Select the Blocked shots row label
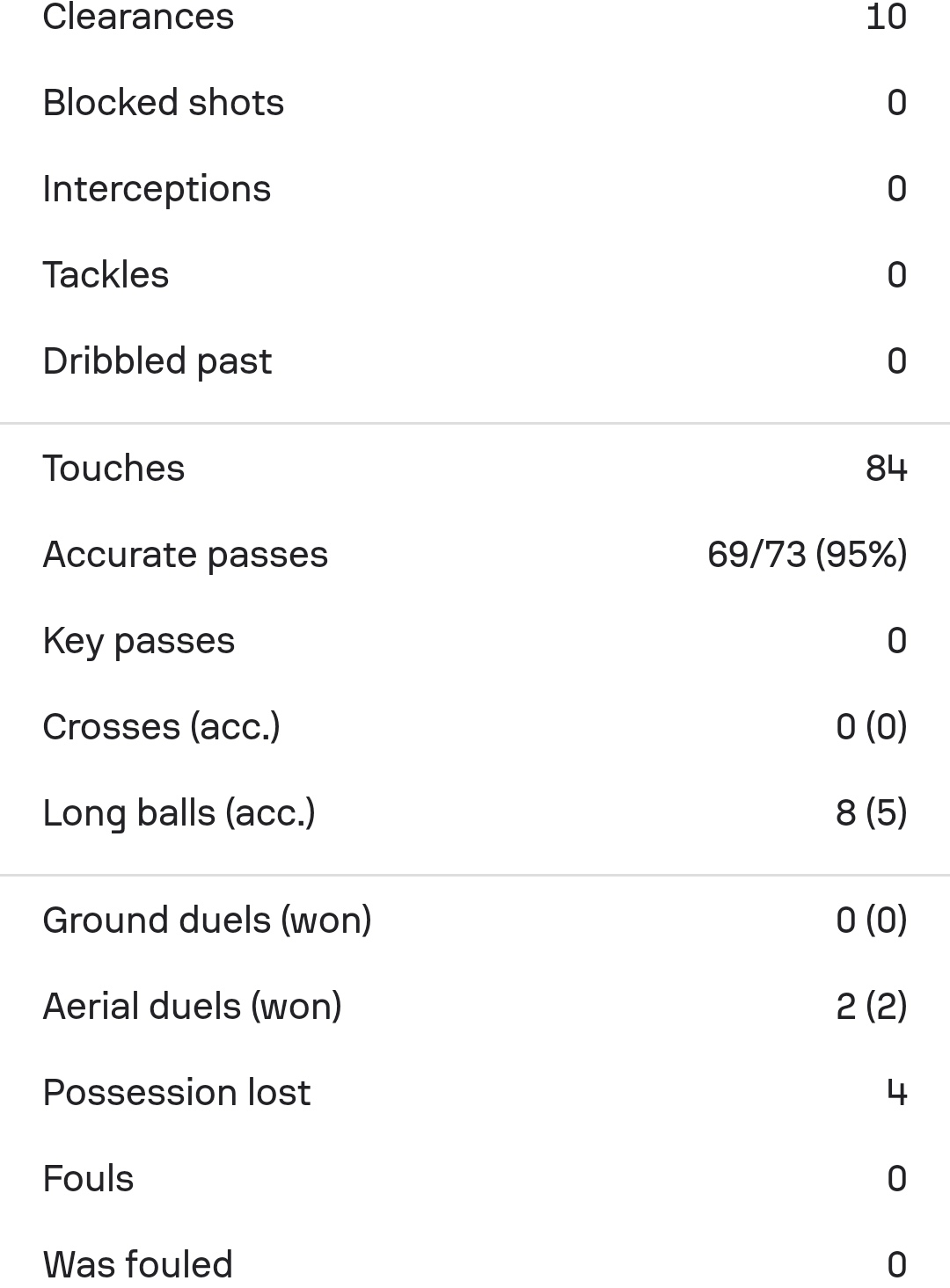 click(x=164, y=103)
